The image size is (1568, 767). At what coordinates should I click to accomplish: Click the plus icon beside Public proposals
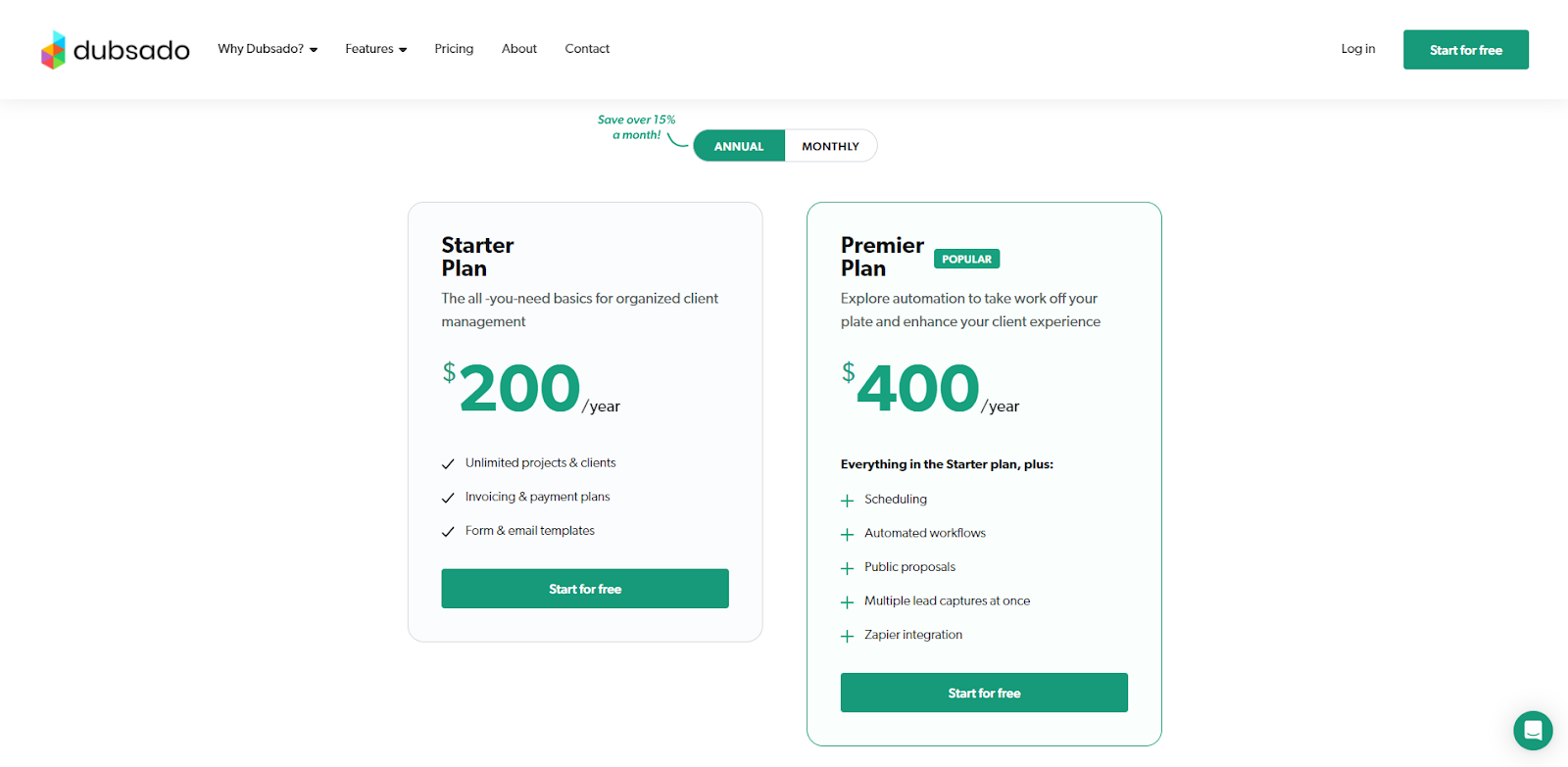point(847,567)
